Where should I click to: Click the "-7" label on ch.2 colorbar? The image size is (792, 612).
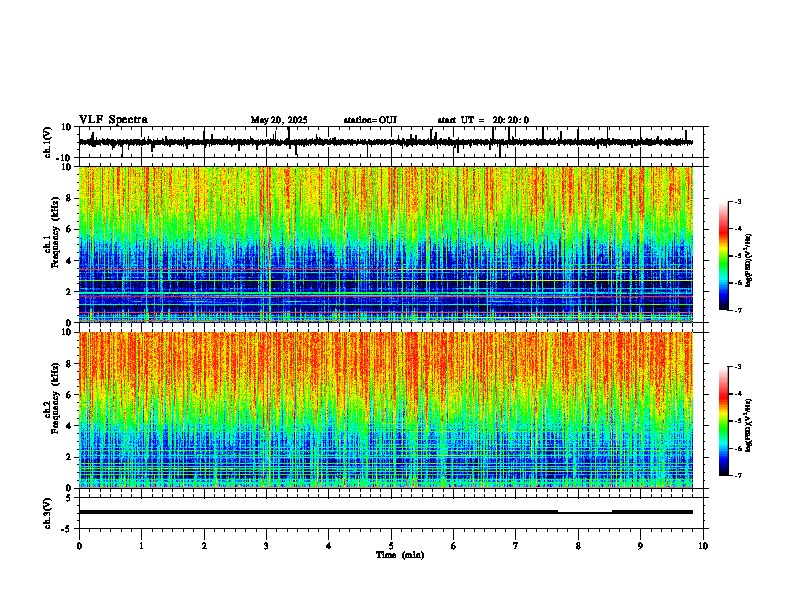click(738, 475)
